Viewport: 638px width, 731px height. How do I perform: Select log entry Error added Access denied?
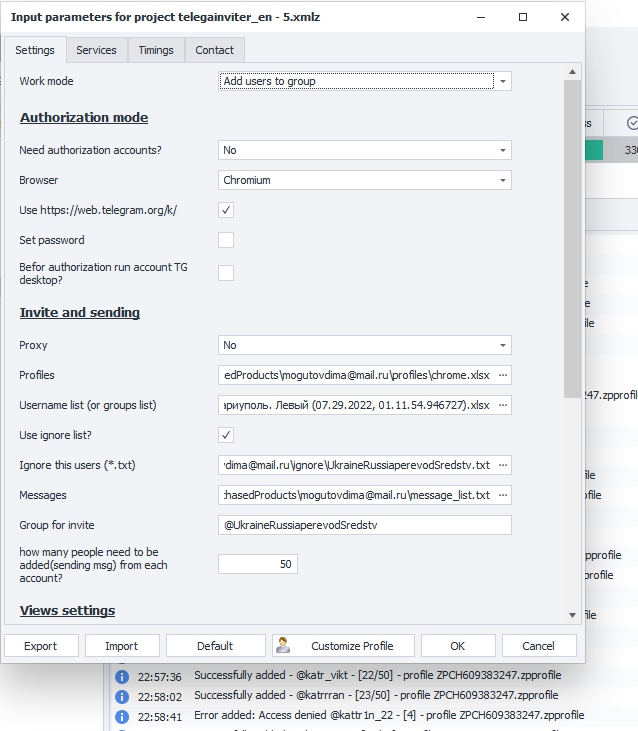pos(389,715)
